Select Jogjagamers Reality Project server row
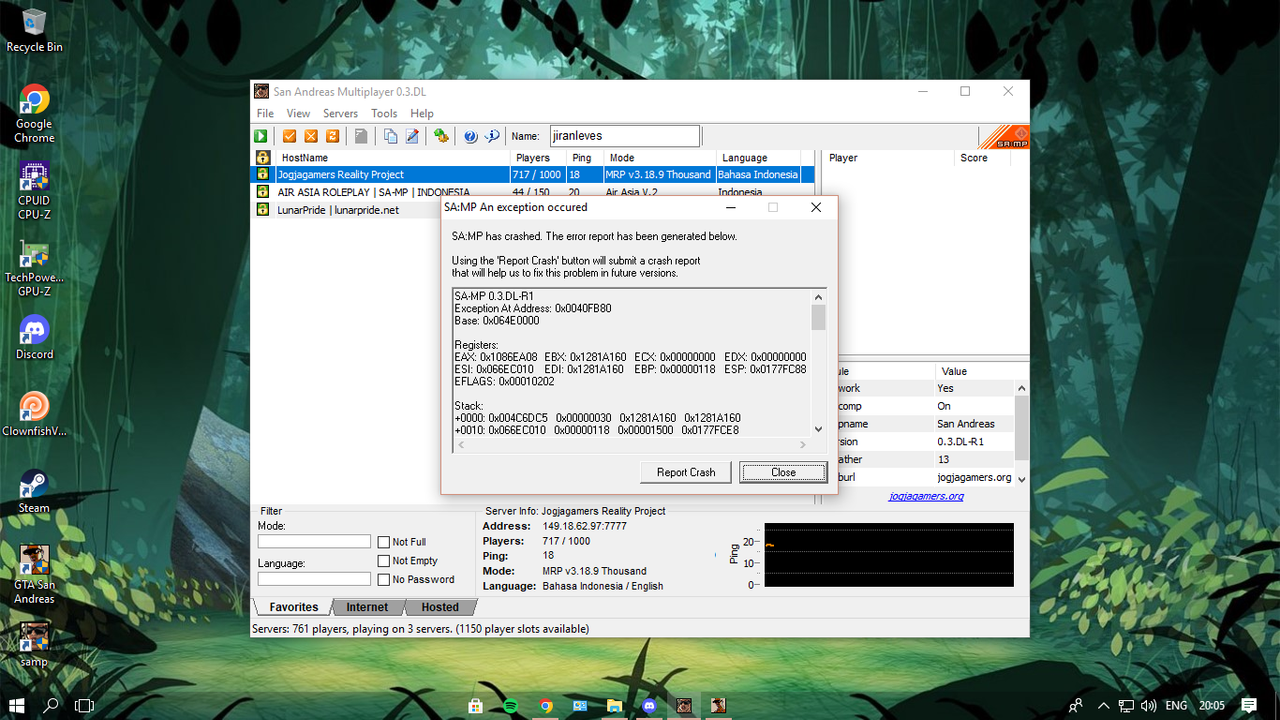The height and width of the screenshot is (720, 1280). (534, 174)
